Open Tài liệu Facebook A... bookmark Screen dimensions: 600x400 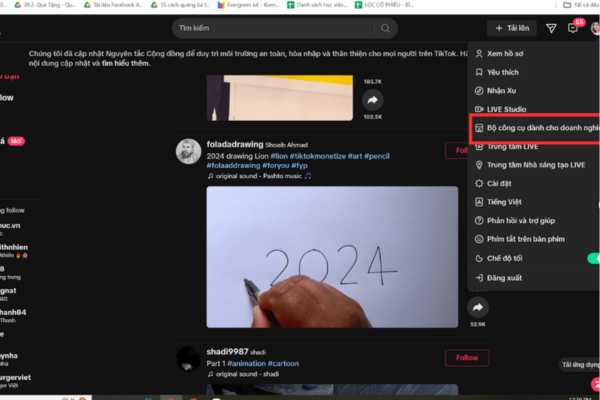tap(114, 5)
